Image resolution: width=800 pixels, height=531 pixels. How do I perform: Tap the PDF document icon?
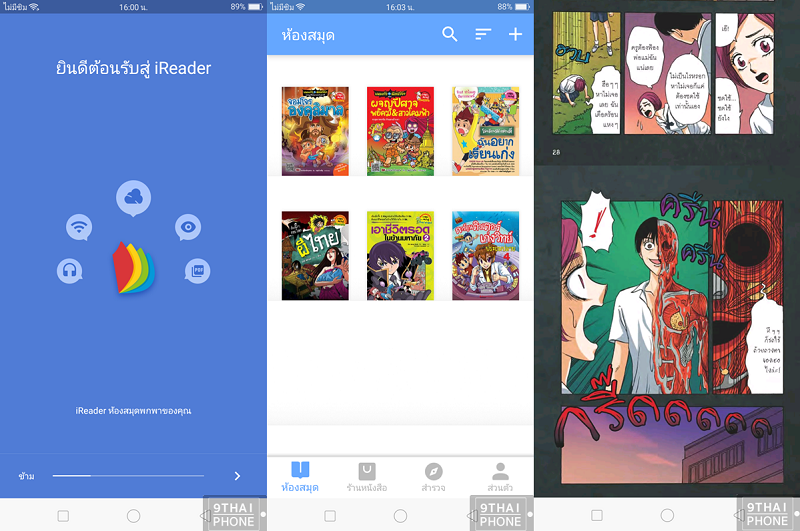coord(197,270)
